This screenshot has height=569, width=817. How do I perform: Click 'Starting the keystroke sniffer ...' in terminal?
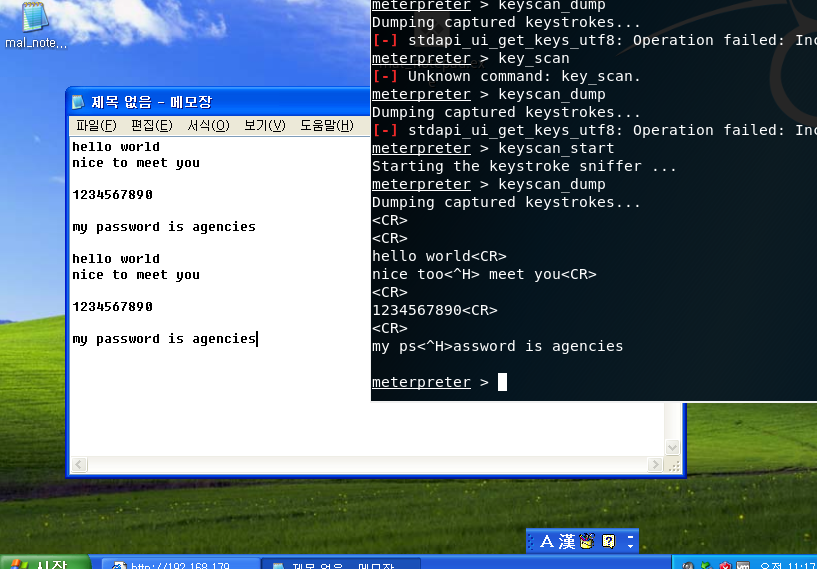click(x=524, y=166)
